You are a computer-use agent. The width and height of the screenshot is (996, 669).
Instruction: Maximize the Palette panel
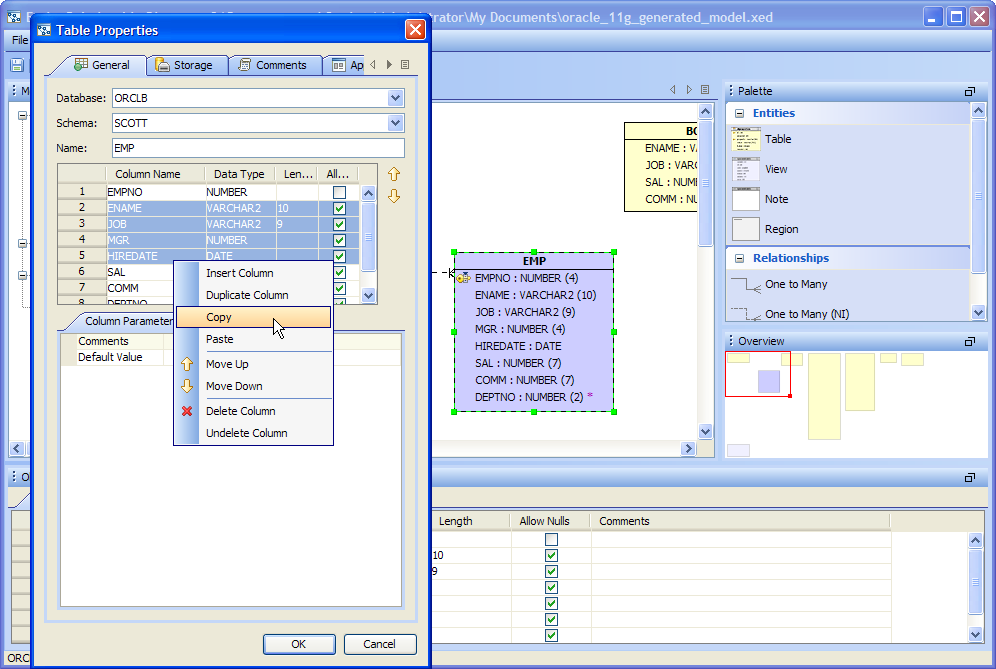pyautogui.click(x=969, y=91)
